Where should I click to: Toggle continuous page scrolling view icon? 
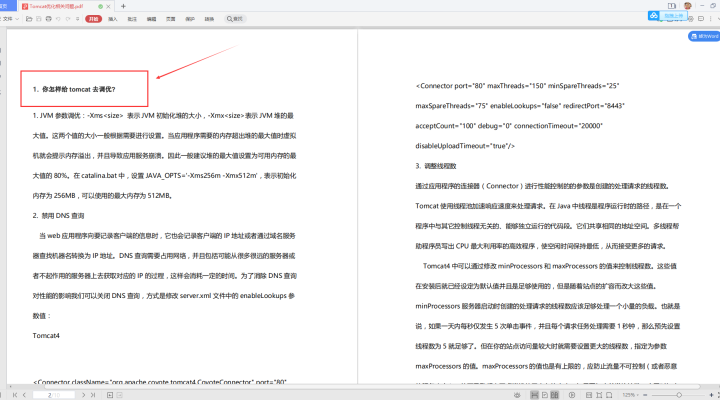[x=534, y=395]
